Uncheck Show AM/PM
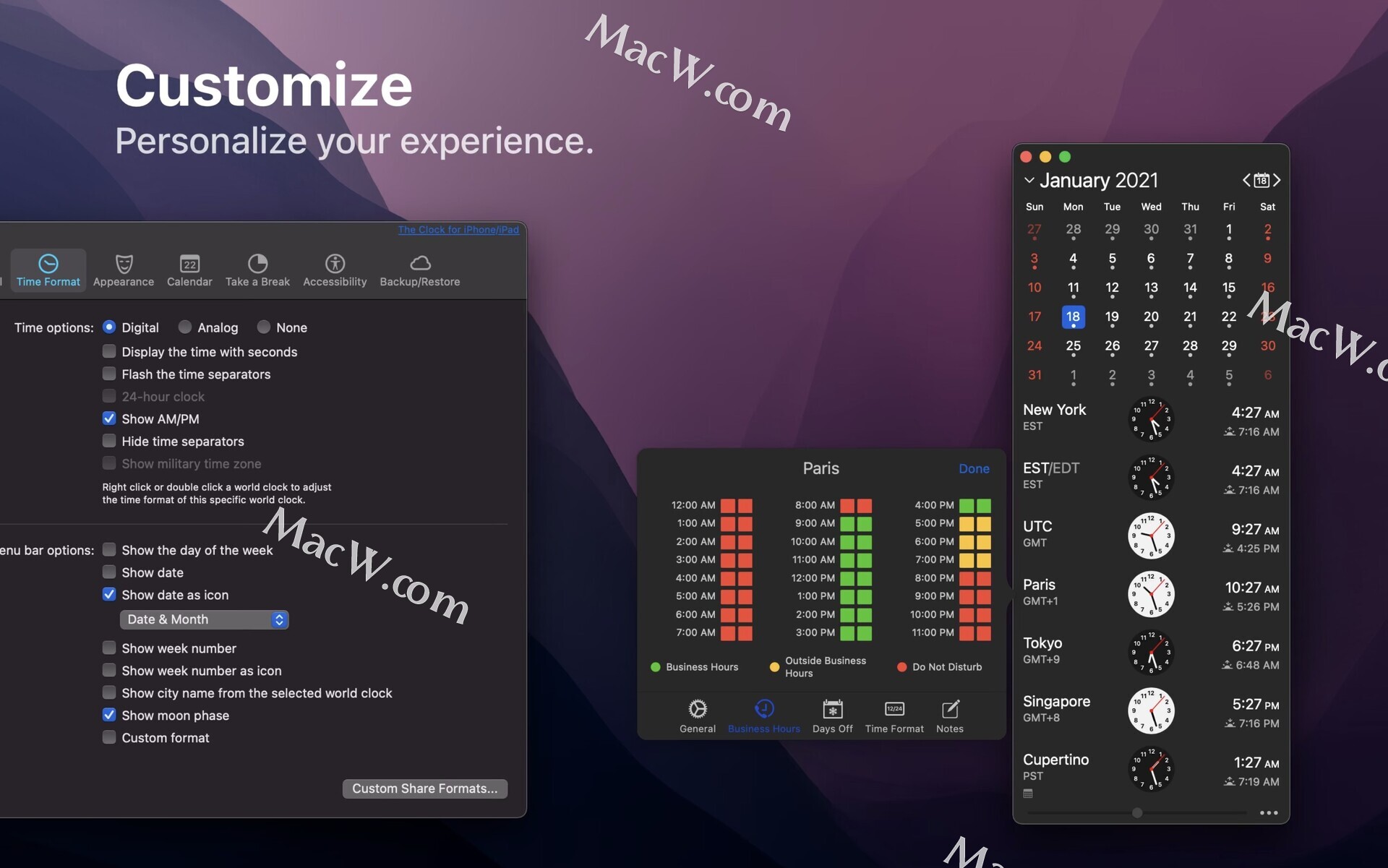 click(109, 418)
